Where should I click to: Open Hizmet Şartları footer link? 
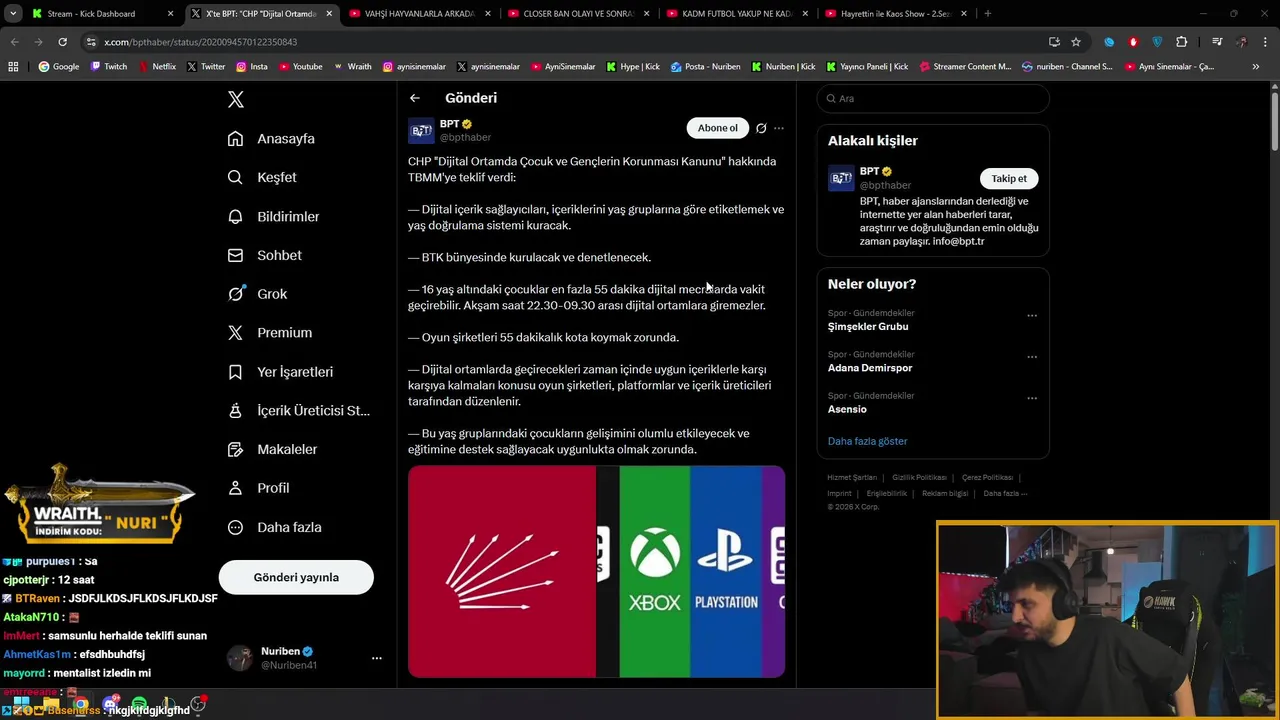pos(852,478)
